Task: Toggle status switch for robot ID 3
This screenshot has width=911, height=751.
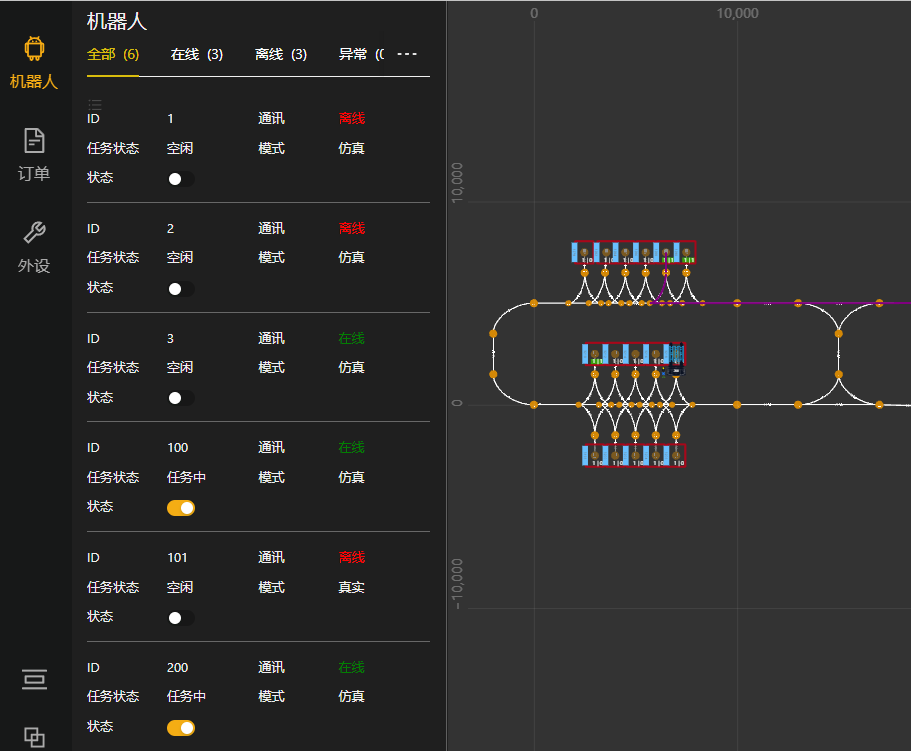Action: pos(181,398)
